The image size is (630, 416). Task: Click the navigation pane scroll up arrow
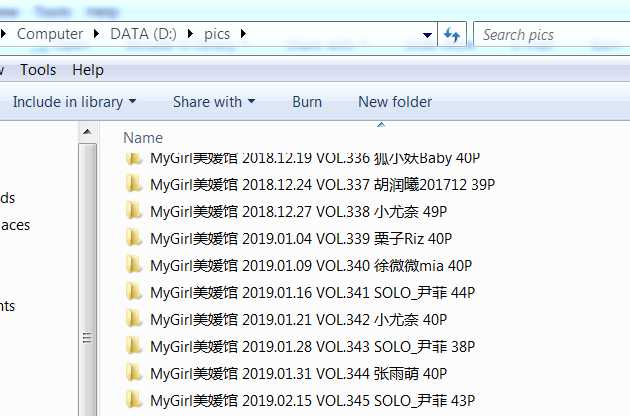coord(87,132)
